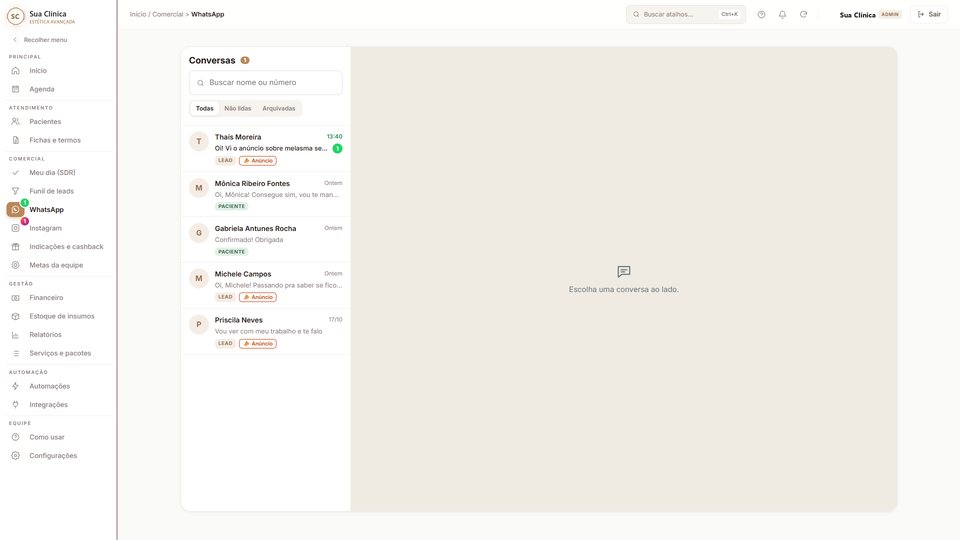
Task: Click the SC clinic logo
Action: (15, 17)
